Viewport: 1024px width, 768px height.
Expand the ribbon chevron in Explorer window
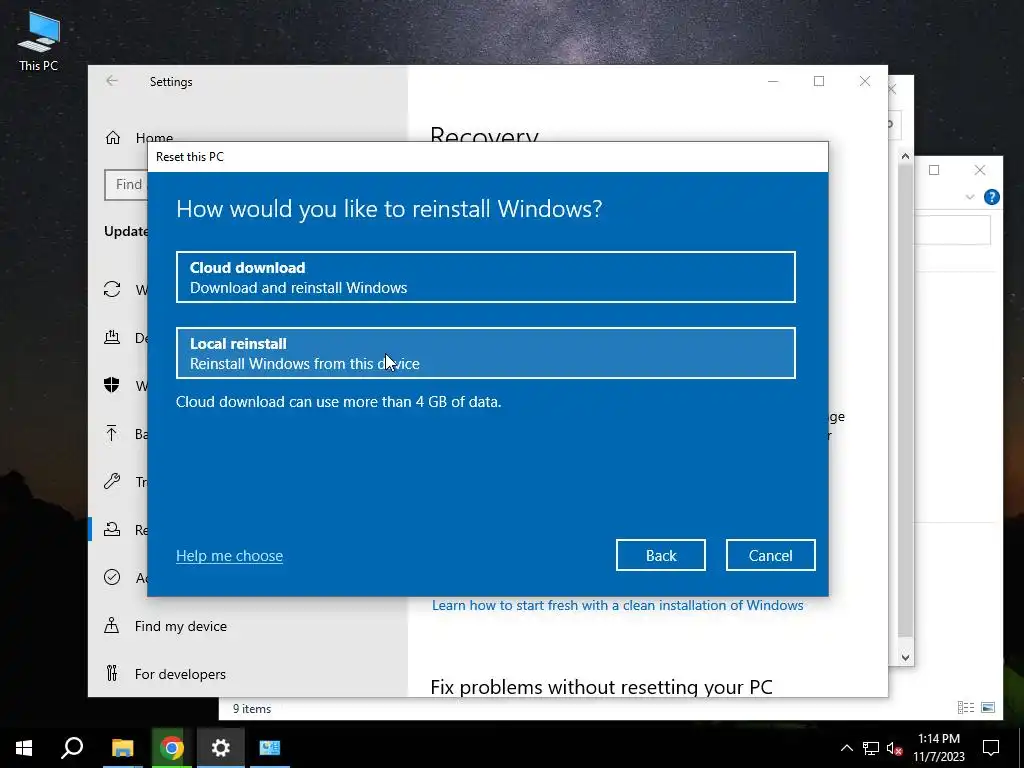click(x=970, y=197)
